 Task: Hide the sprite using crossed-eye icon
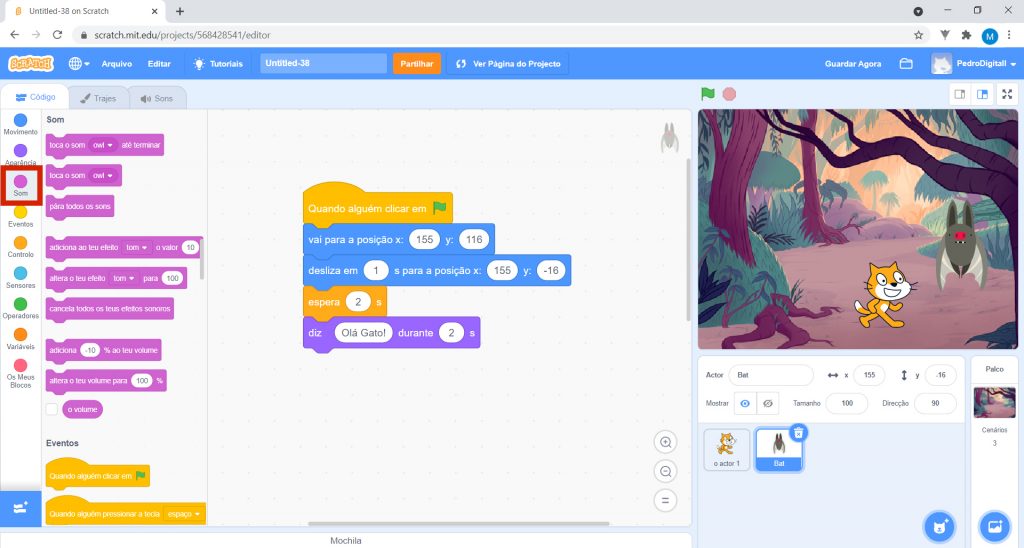point(768,404)
